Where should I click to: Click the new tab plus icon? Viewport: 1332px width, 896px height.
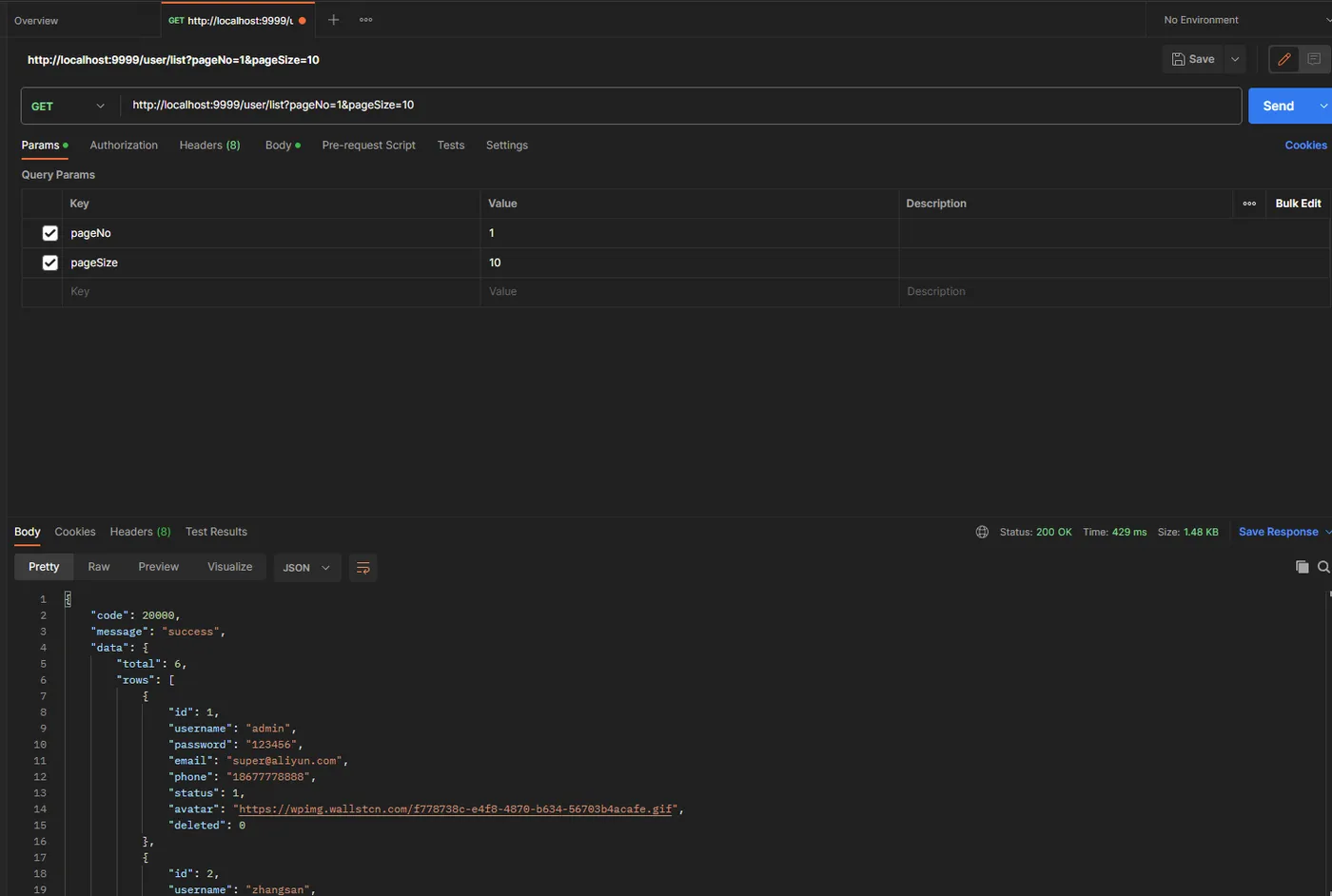tap(333, 20)
